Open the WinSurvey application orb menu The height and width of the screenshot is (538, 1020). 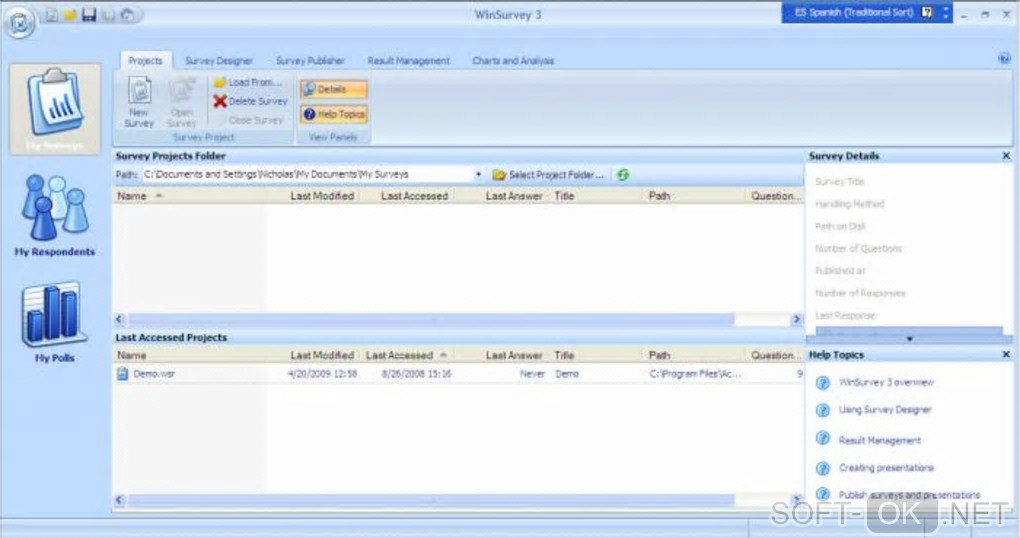coord(20,23)
